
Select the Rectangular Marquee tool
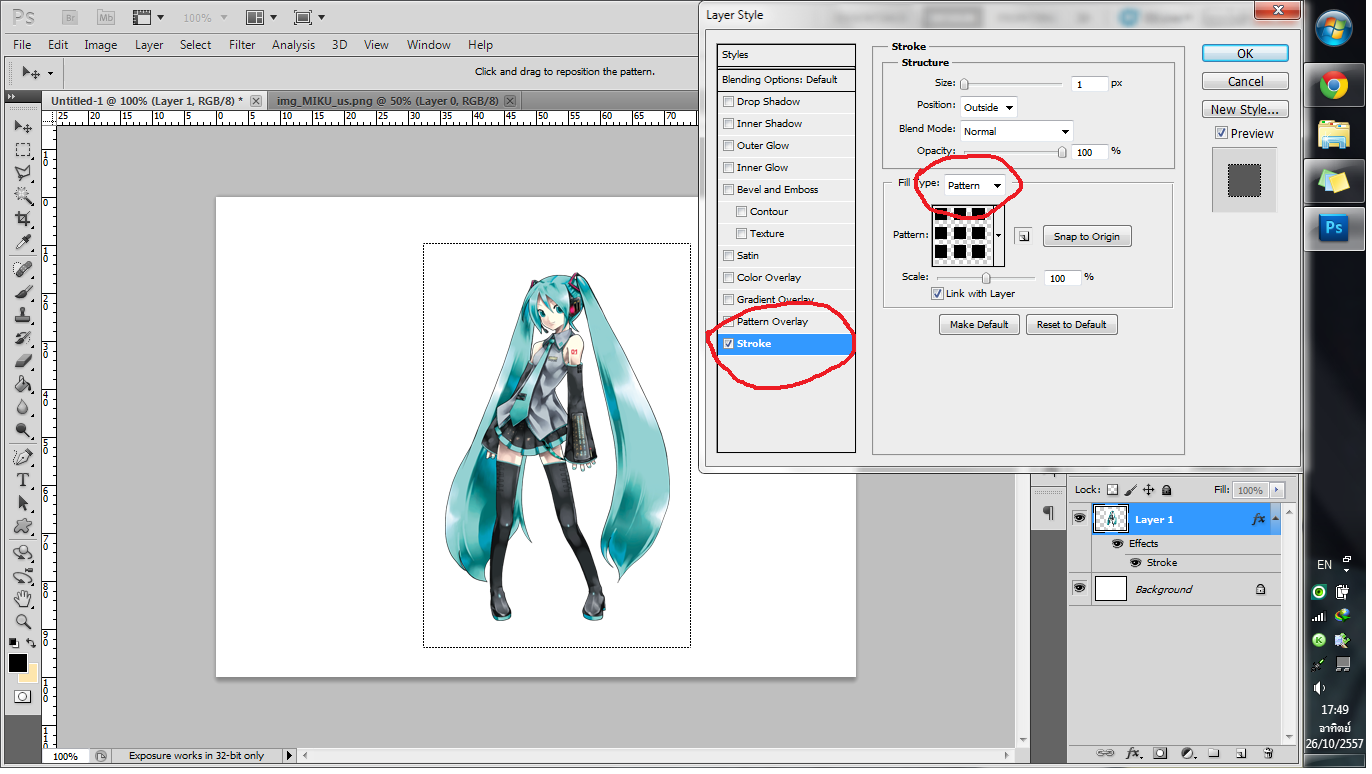point(22,150)
